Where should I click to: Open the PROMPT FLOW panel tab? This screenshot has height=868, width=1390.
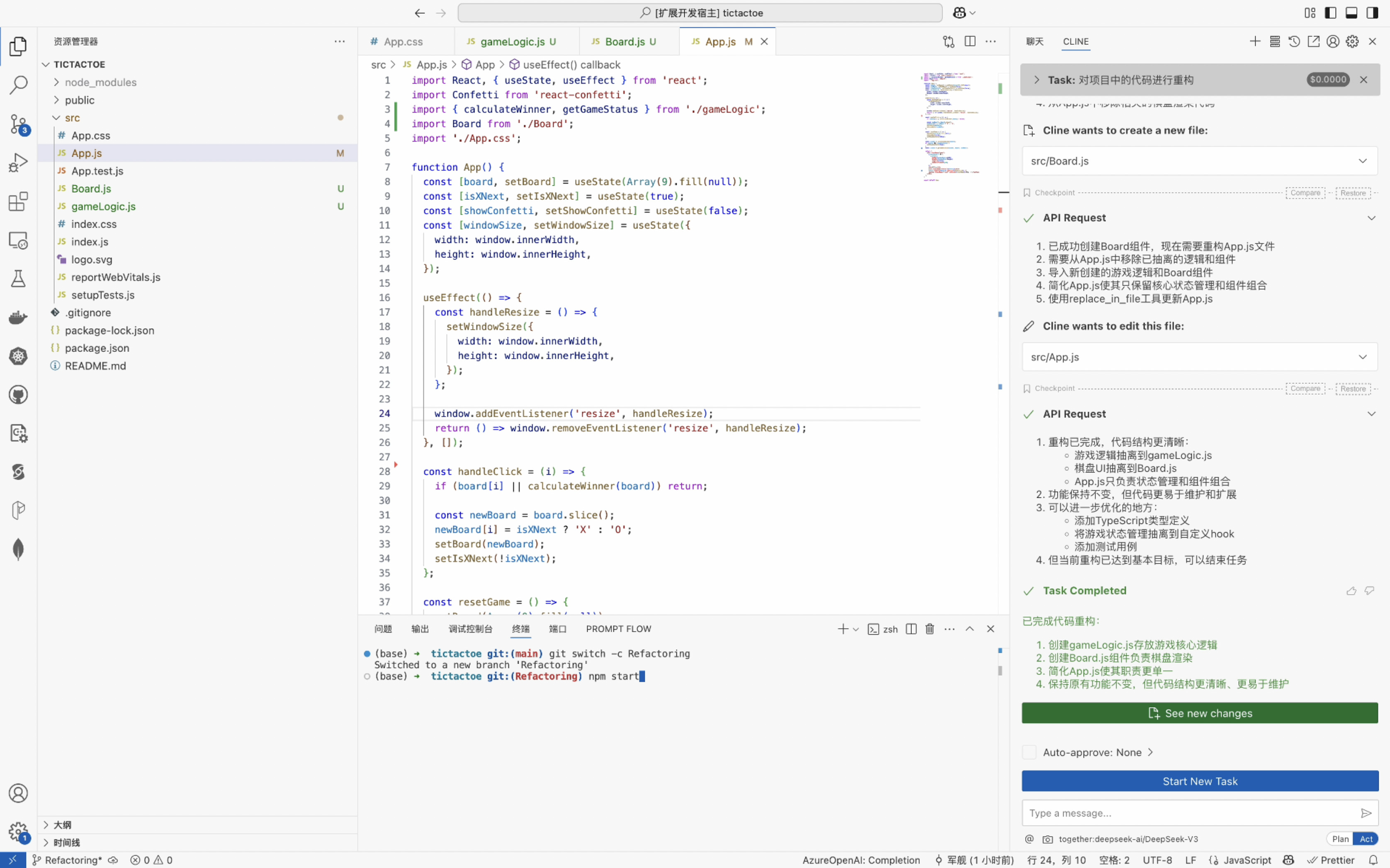[618, 628]
